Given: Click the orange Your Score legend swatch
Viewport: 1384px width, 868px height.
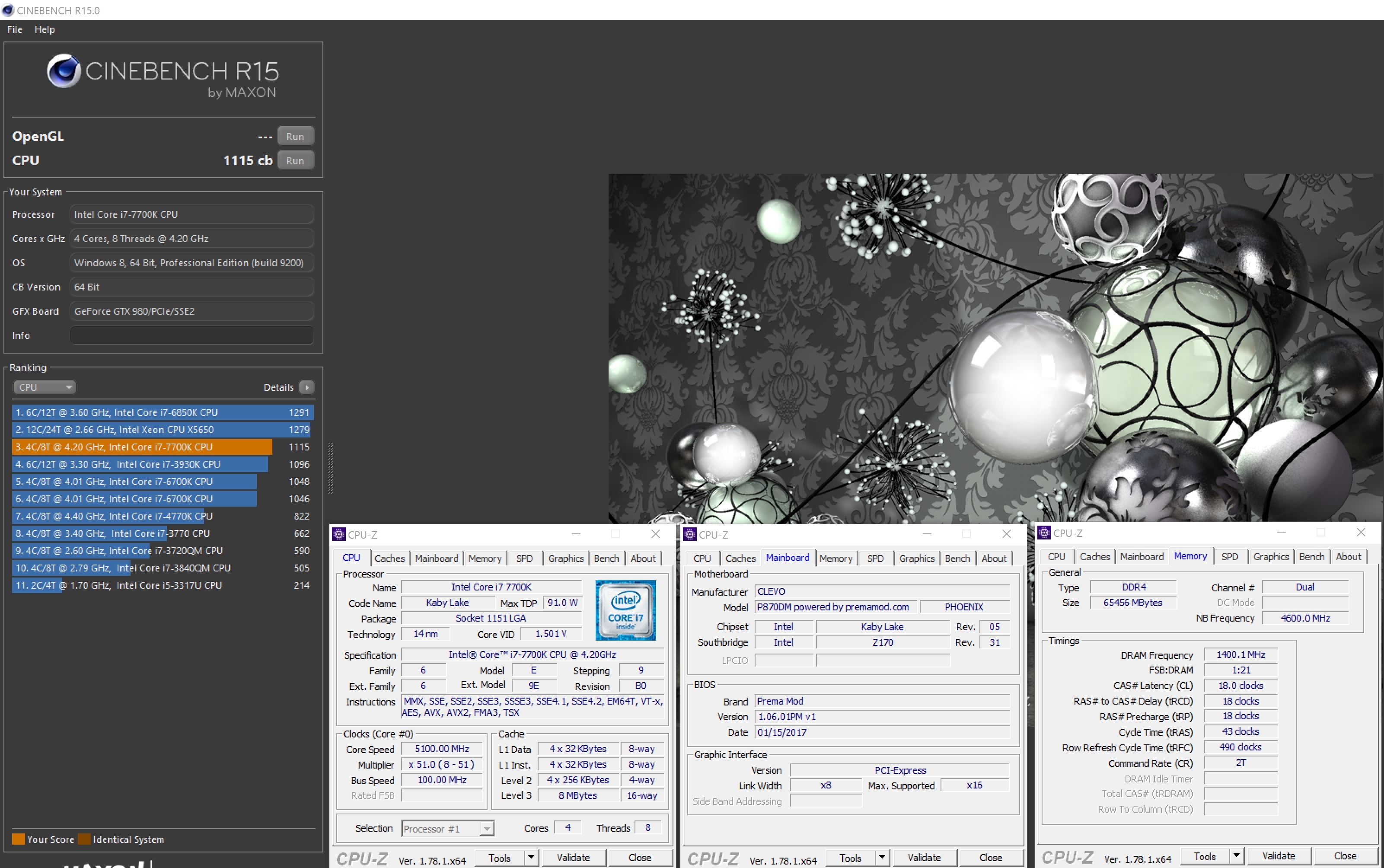Looking at the screenshot, I should pyautogui.click(x=18, y=839).
